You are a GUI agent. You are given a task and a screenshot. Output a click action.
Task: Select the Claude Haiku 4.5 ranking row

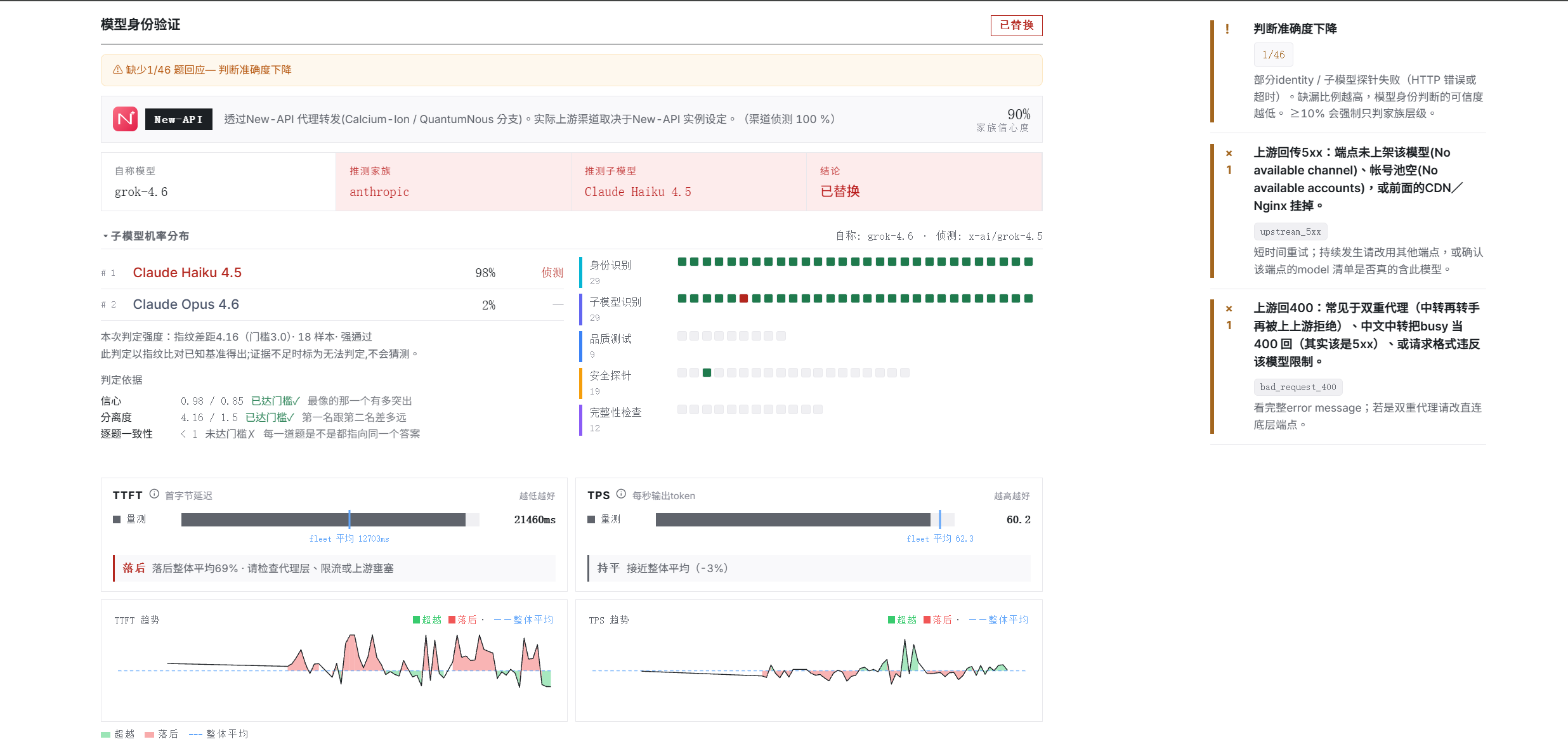pos(332,273)
